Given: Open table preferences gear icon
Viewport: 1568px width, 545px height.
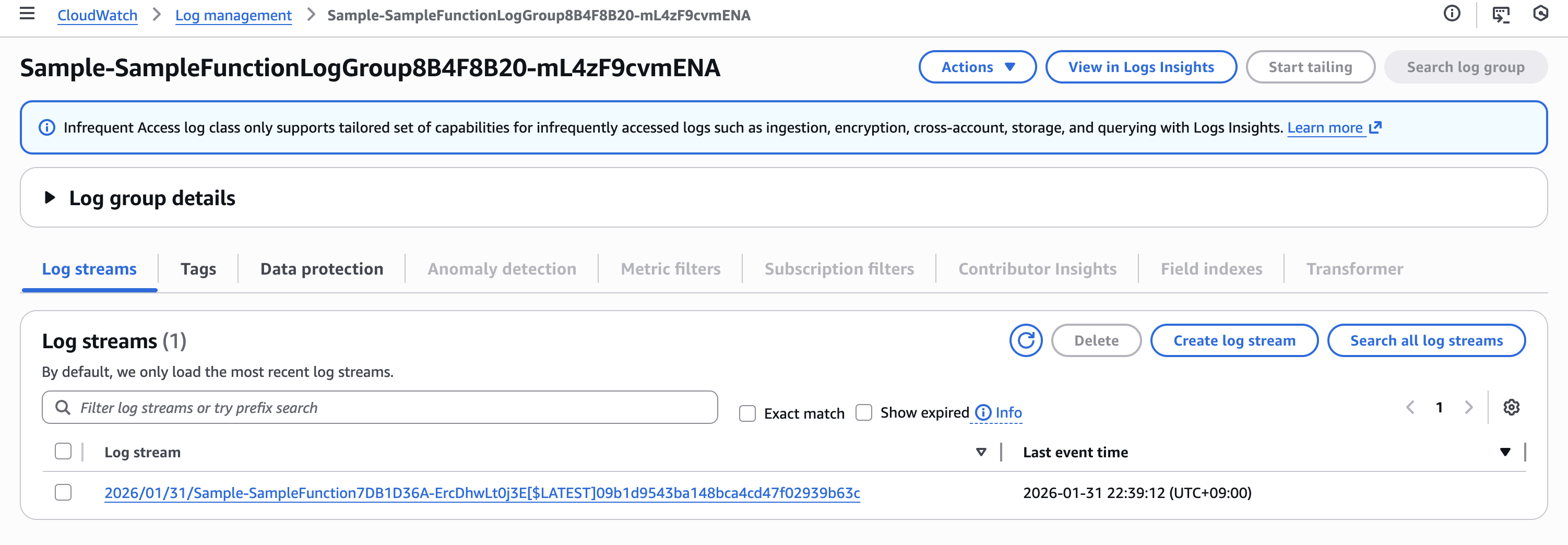Looking at the screenshot, I should click(x=1512, y=407).
